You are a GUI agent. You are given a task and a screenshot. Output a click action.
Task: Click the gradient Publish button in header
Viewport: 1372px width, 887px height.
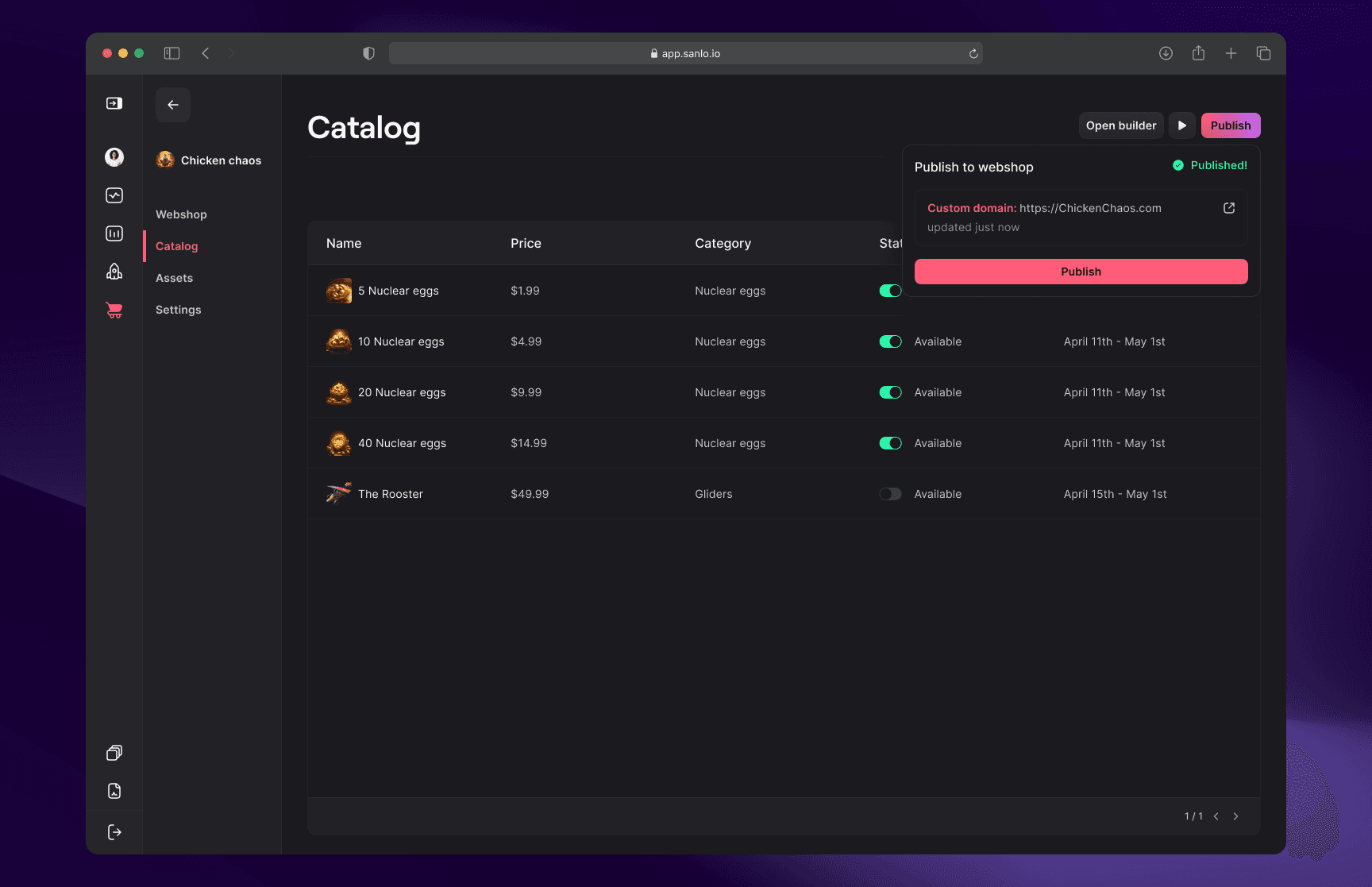(x=1231, y=125)
